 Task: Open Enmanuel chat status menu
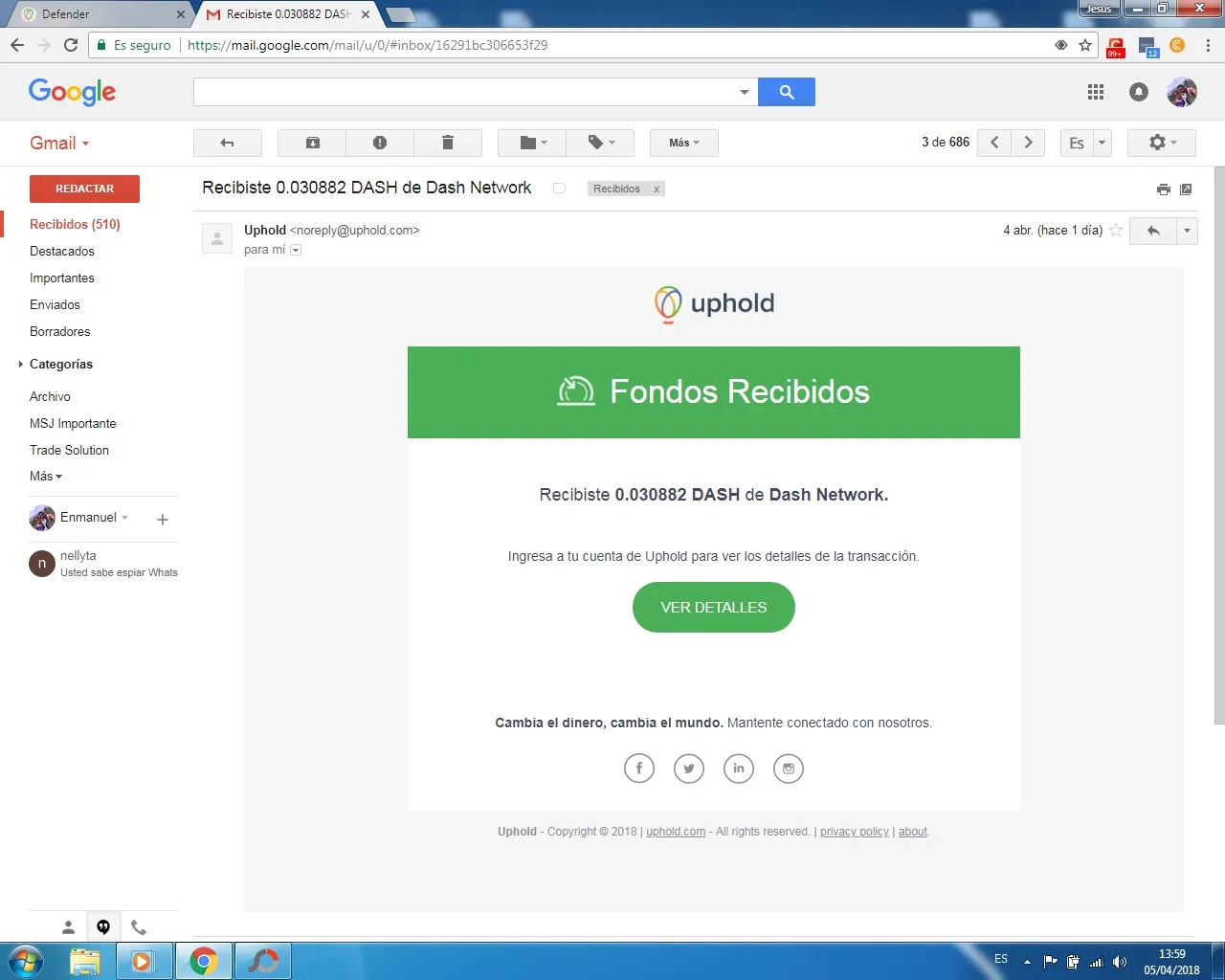(94, 518)
